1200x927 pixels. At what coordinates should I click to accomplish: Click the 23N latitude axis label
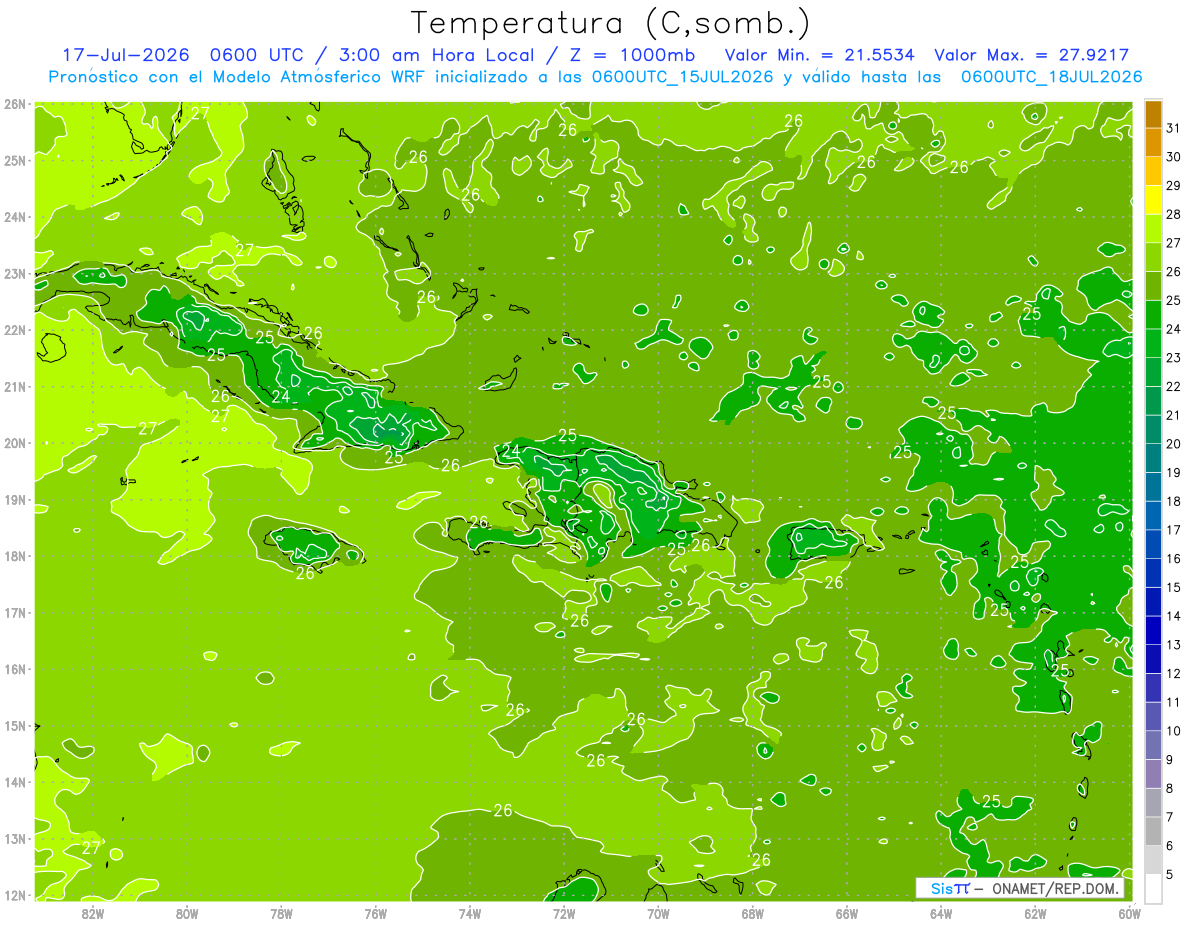(15, 273)
